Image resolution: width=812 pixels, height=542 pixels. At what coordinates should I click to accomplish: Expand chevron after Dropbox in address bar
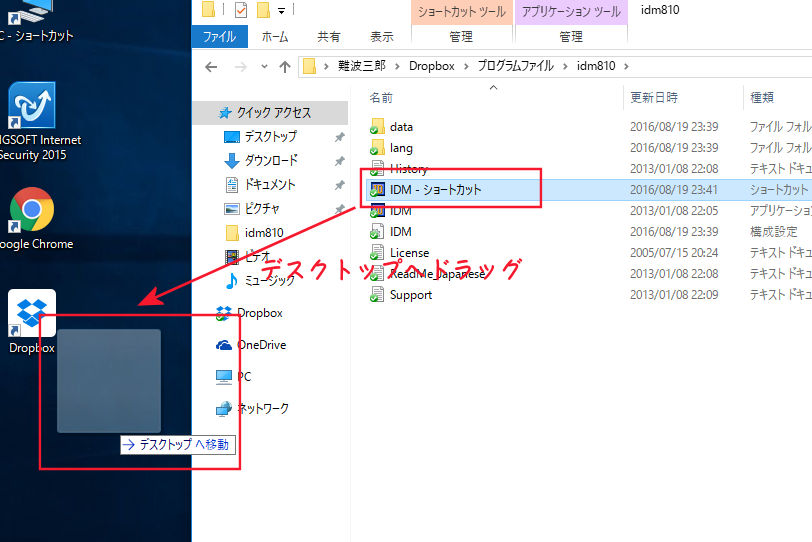pos(466,66)
